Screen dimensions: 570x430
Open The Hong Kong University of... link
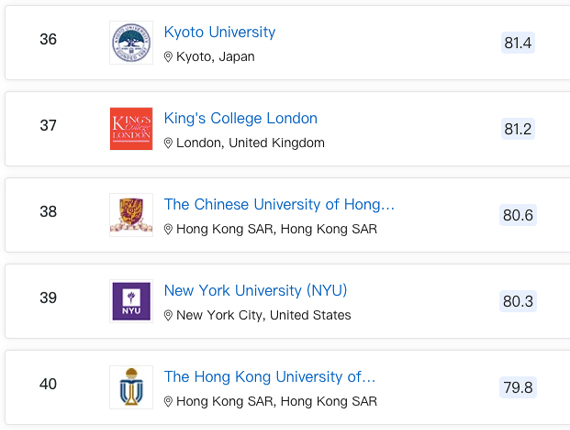coord(270,377)
